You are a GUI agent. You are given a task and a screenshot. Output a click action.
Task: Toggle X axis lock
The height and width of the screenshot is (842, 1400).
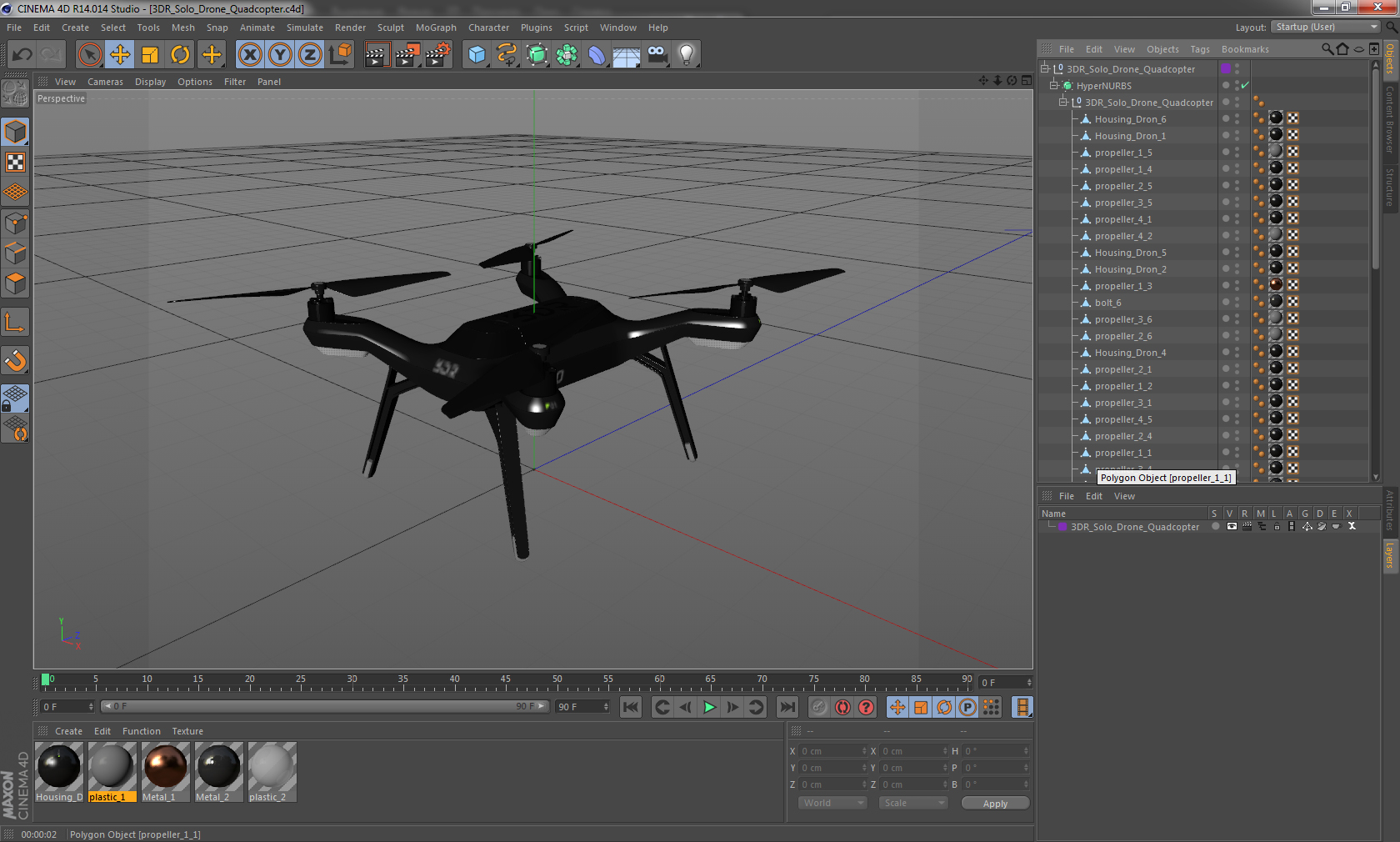click(250, 55)
